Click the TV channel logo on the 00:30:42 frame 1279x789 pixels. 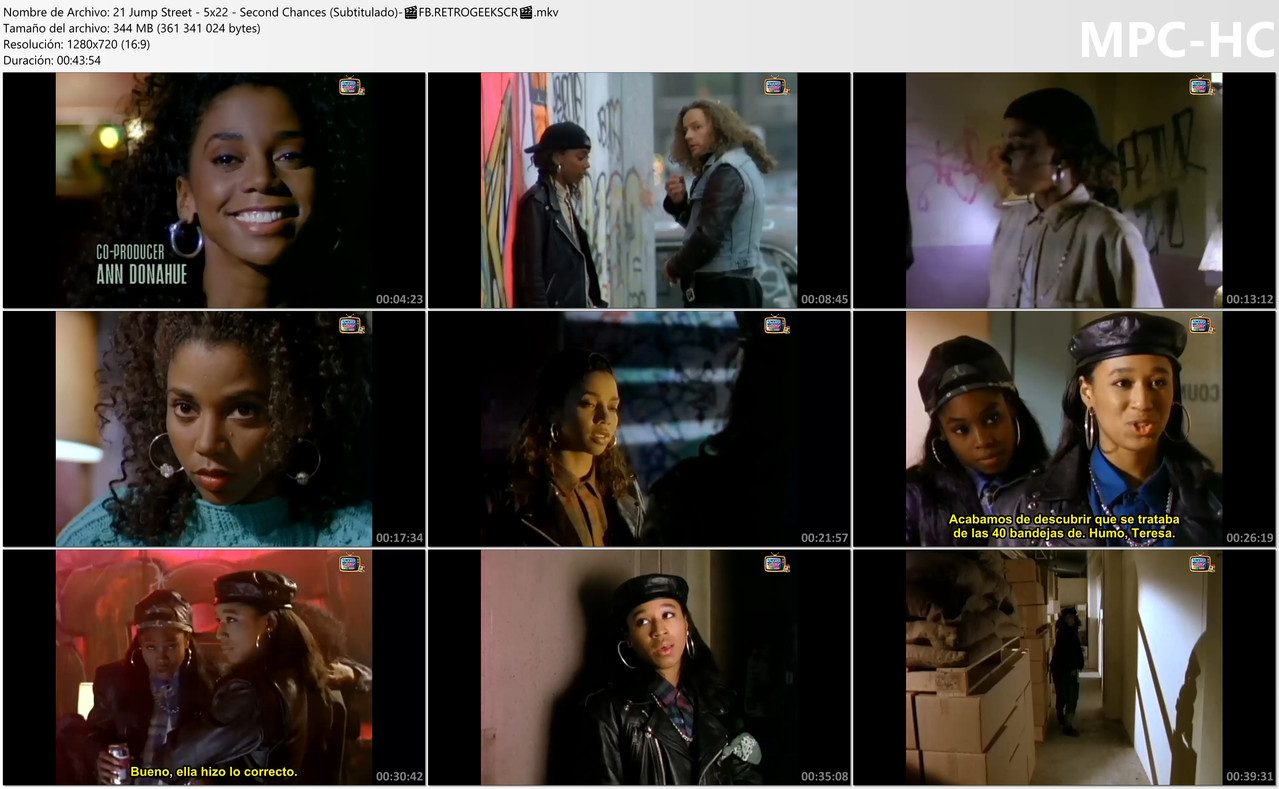351,563
